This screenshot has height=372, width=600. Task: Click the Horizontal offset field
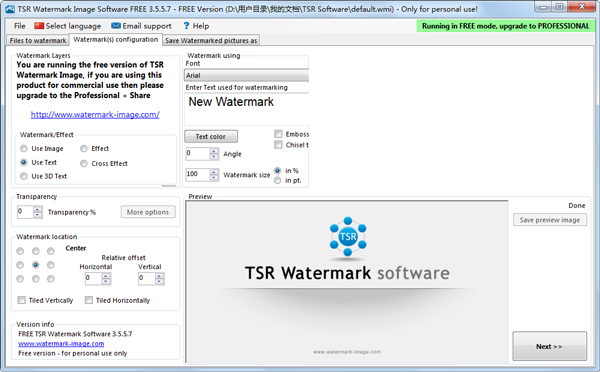click(x=93, y=278)
